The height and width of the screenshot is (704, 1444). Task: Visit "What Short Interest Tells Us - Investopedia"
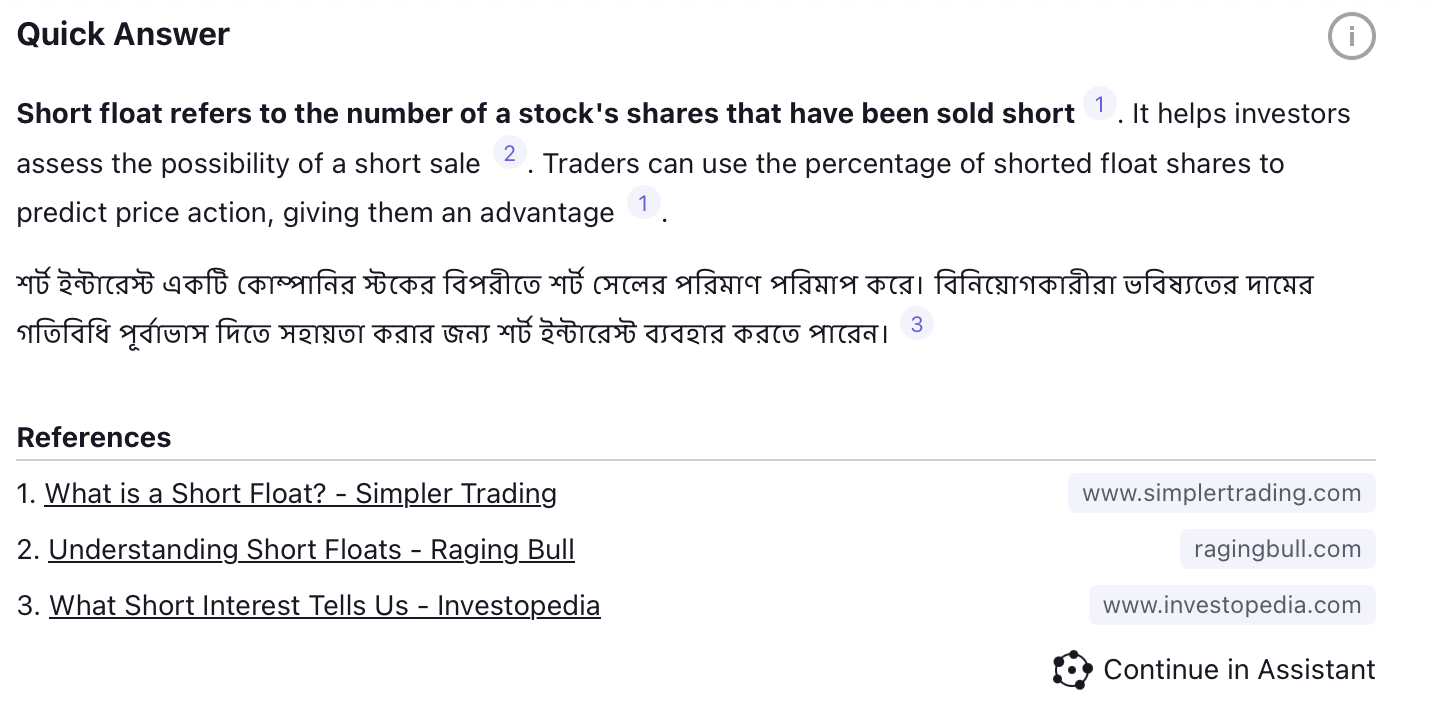(x=324, y=606)
